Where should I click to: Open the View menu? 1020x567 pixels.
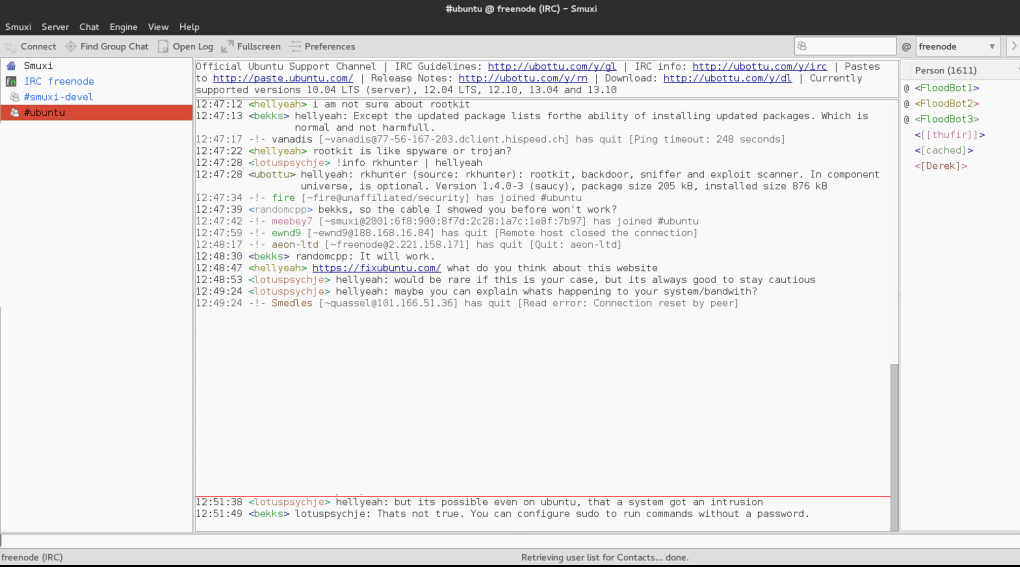tap(158, 27)
